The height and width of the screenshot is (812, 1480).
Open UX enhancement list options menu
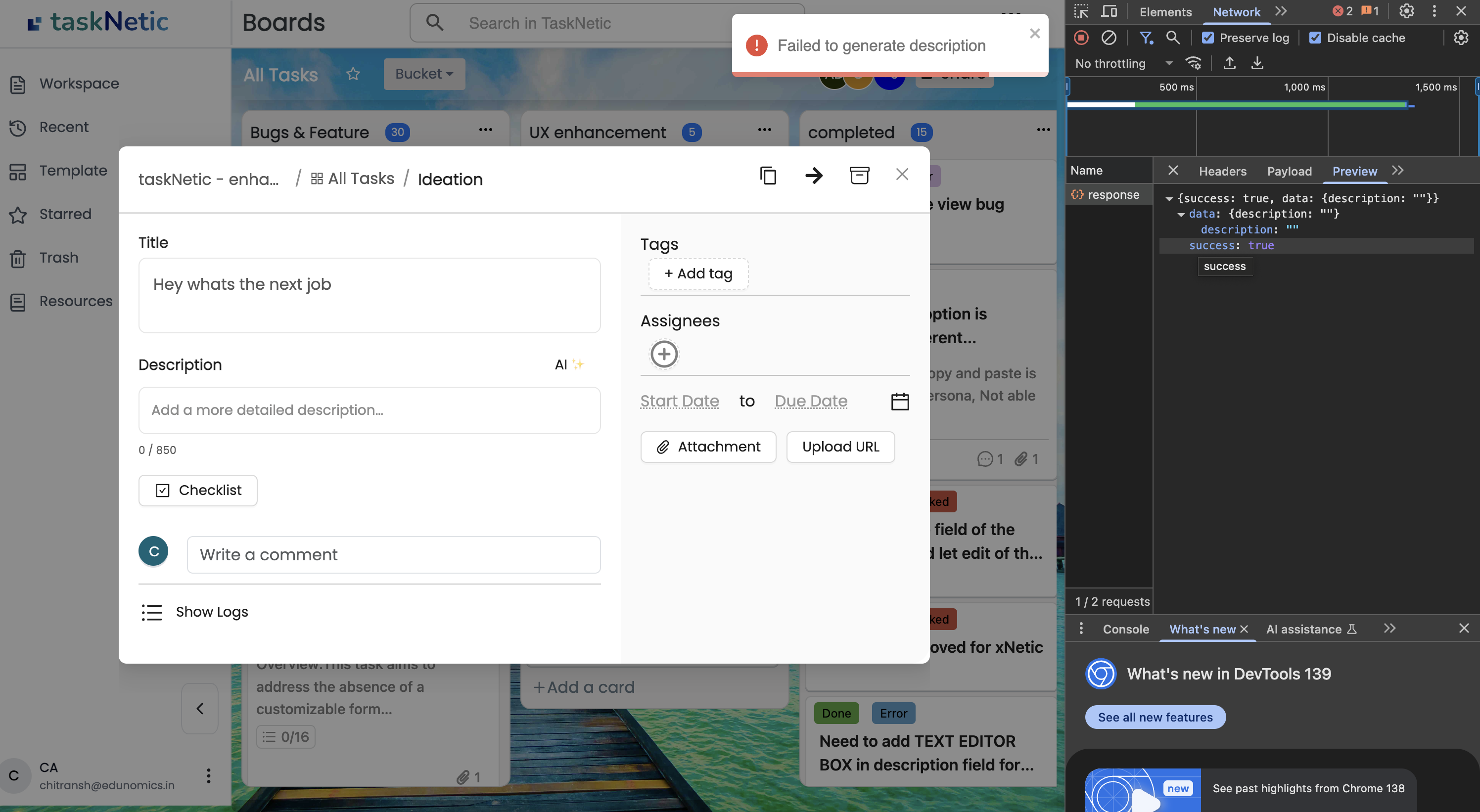pos(764,131)
